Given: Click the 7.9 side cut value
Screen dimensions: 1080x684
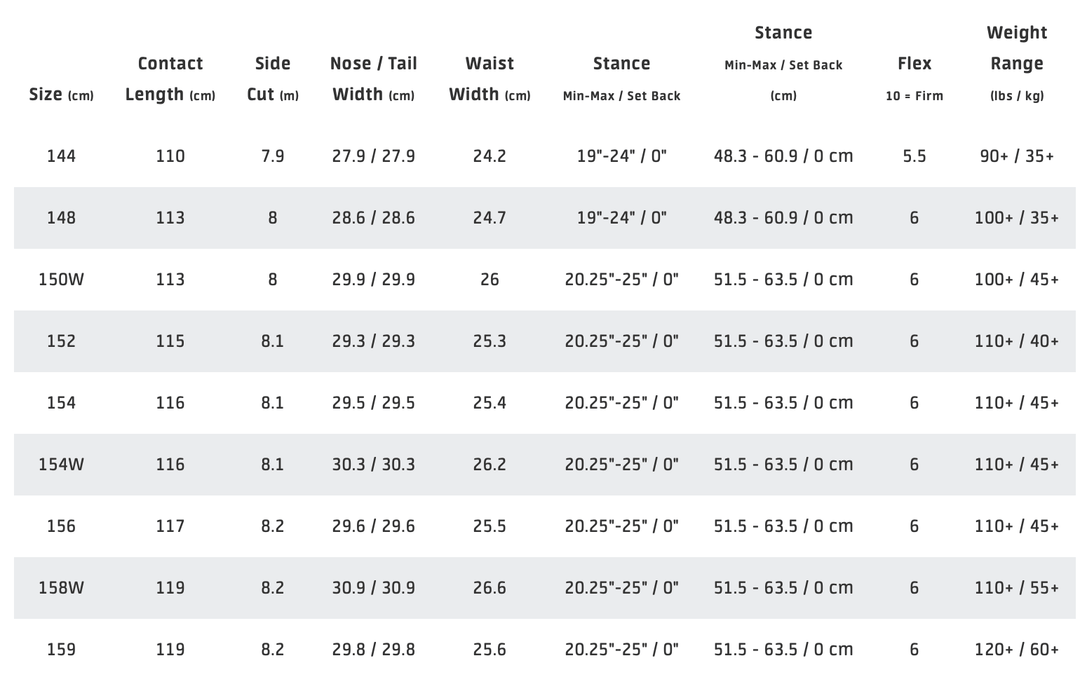Looking at the screenshot, I should click(273, 156).
